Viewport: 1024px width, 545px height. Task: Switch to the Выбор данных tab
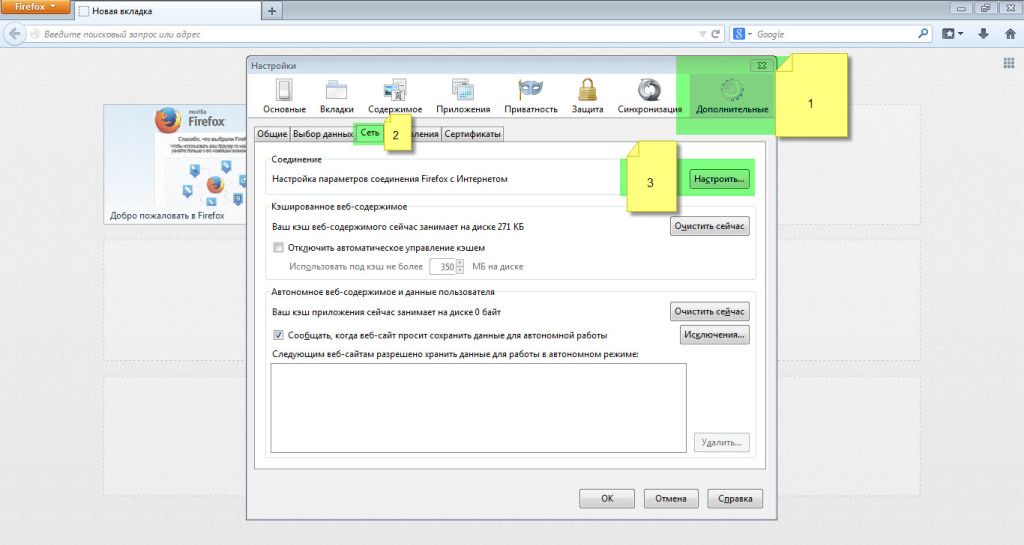tap(323, 134)
